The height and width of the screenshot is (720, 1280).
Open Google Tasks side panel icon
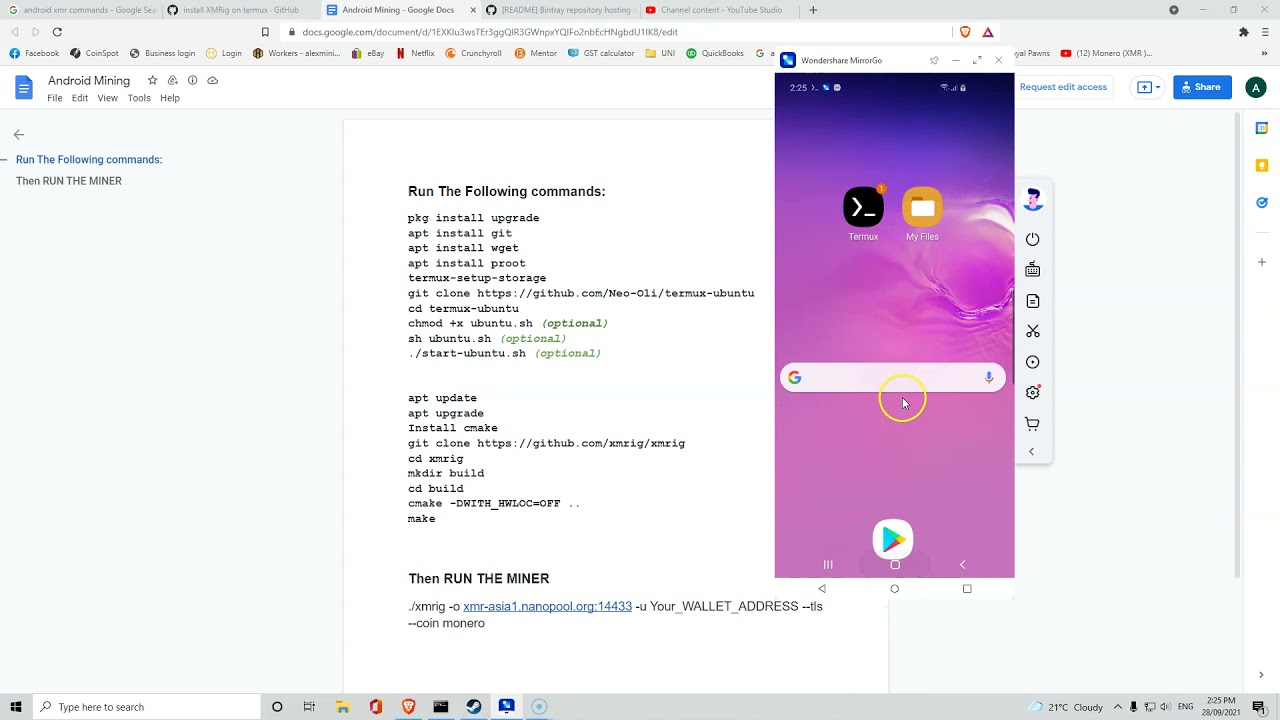[1262, 203]
